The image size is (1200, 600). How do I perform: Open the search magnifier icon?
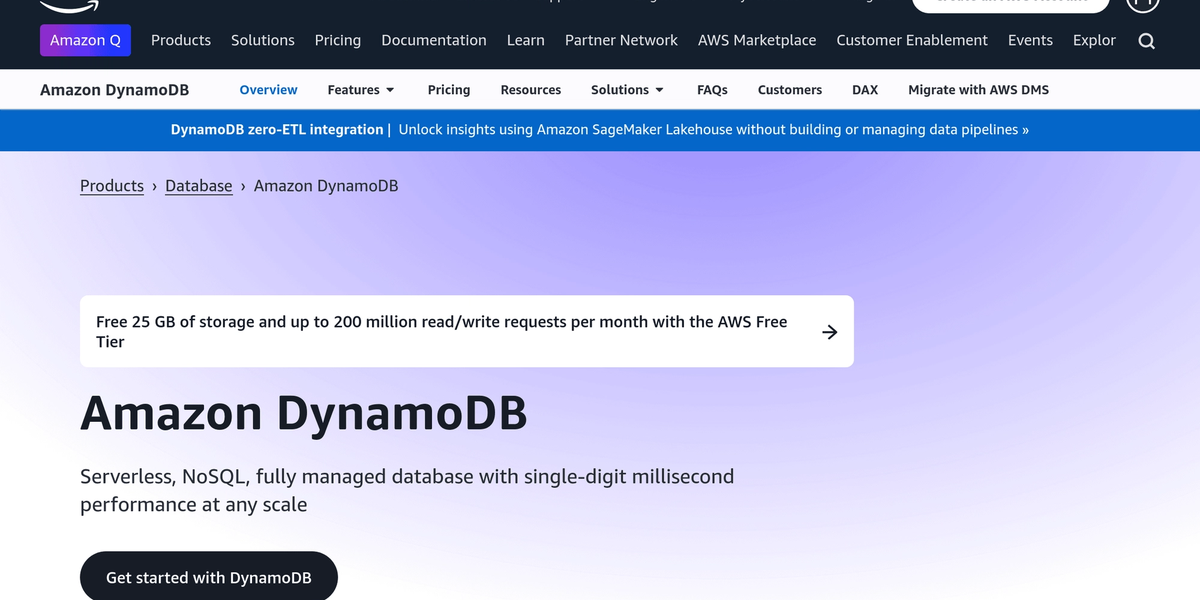pos(1146,41)
